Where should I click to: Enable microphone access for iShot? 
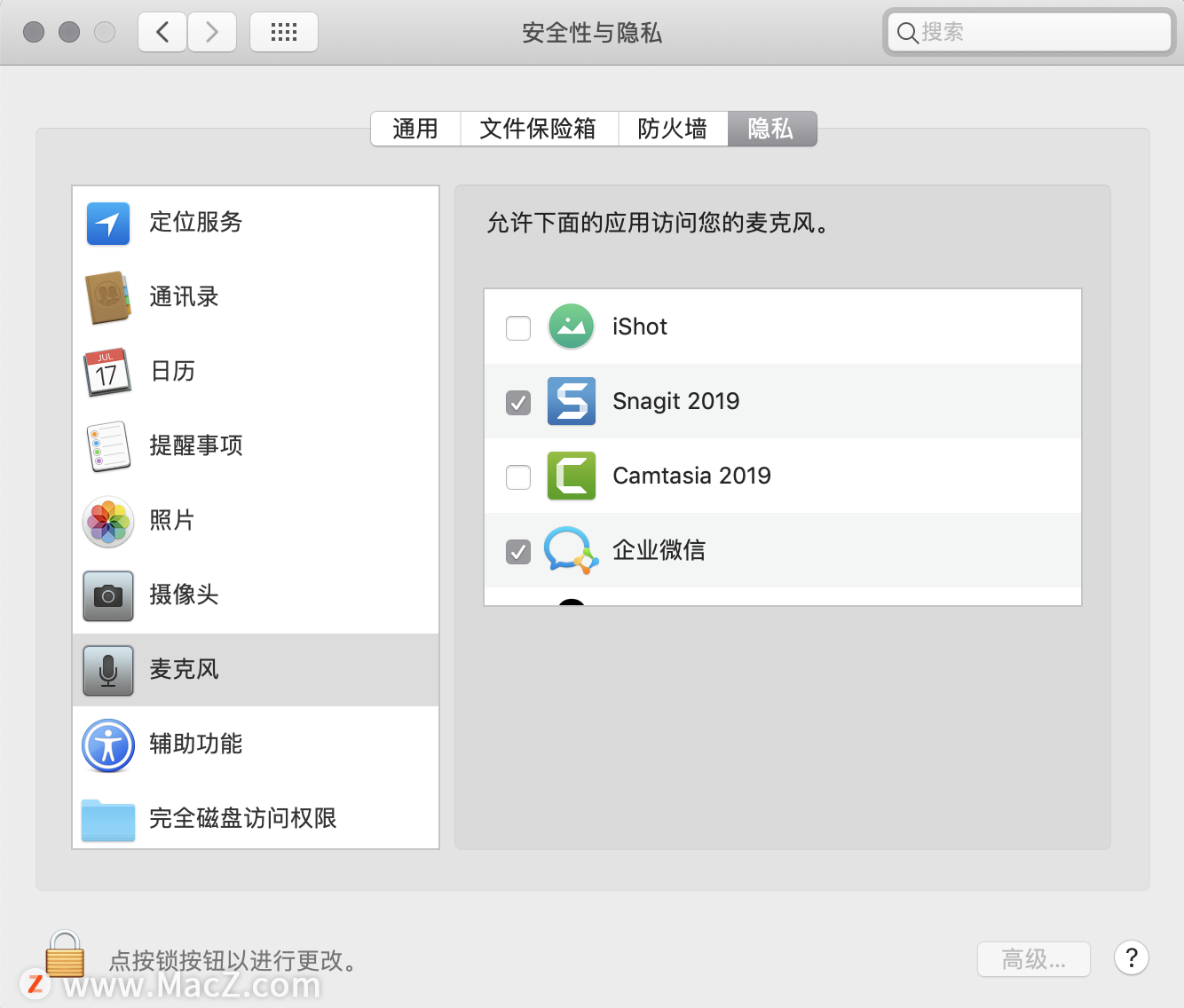518,328
